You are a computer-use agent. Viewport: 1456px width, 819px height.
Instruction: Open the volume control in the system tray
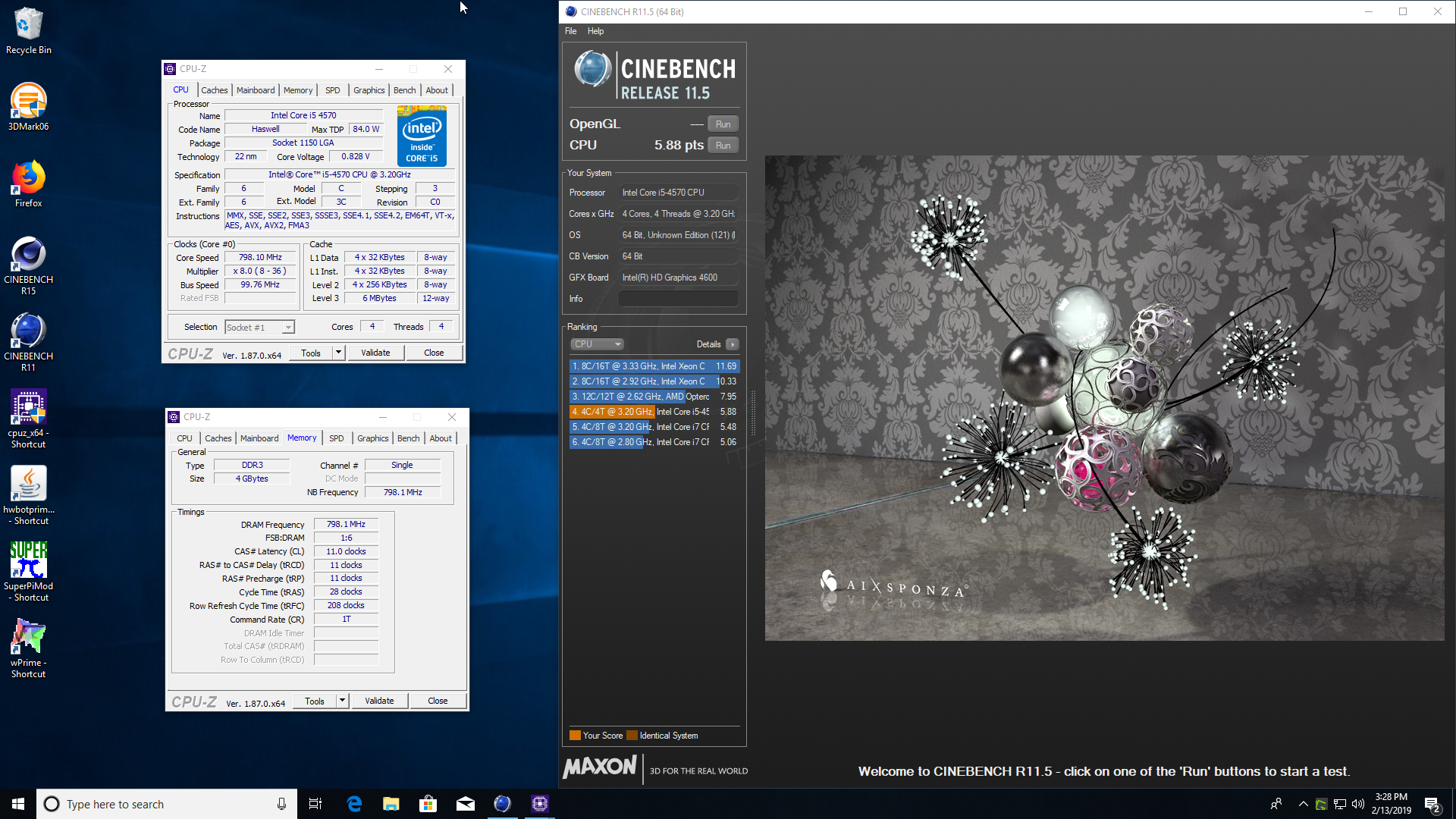1358,804
